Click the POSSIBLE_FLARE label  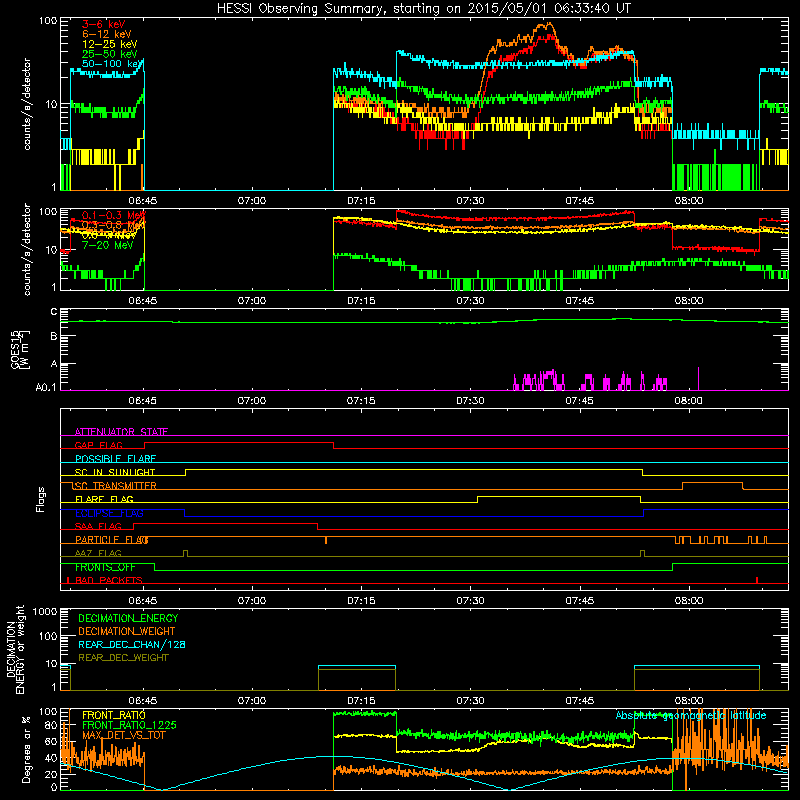115,459
